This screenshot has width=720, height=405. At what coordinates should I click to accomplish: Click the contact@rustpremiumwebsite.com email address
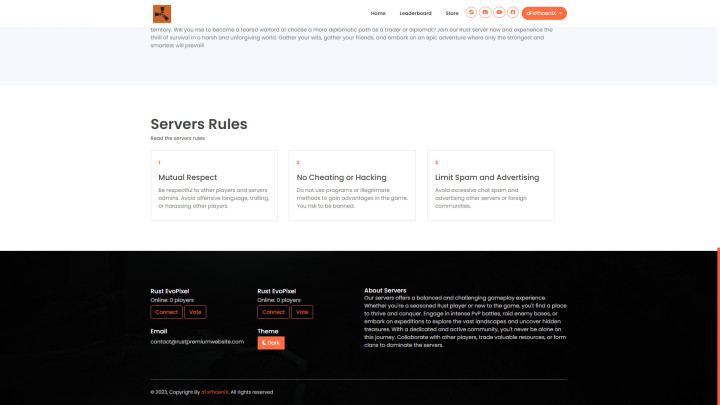pyautogui.click(x=197, y=342)
